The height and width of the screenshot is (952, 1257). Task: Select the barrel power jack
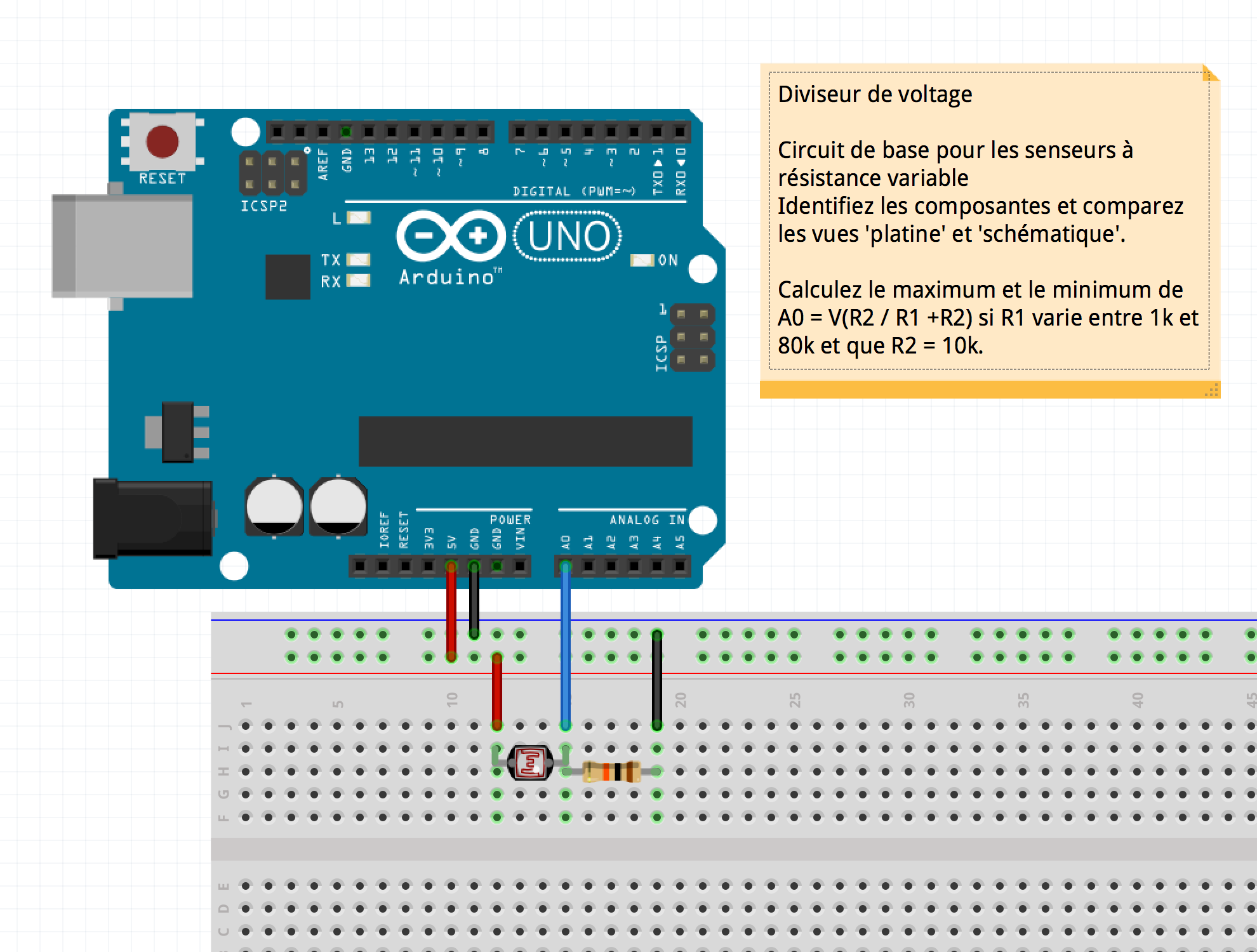pos(152,517)
